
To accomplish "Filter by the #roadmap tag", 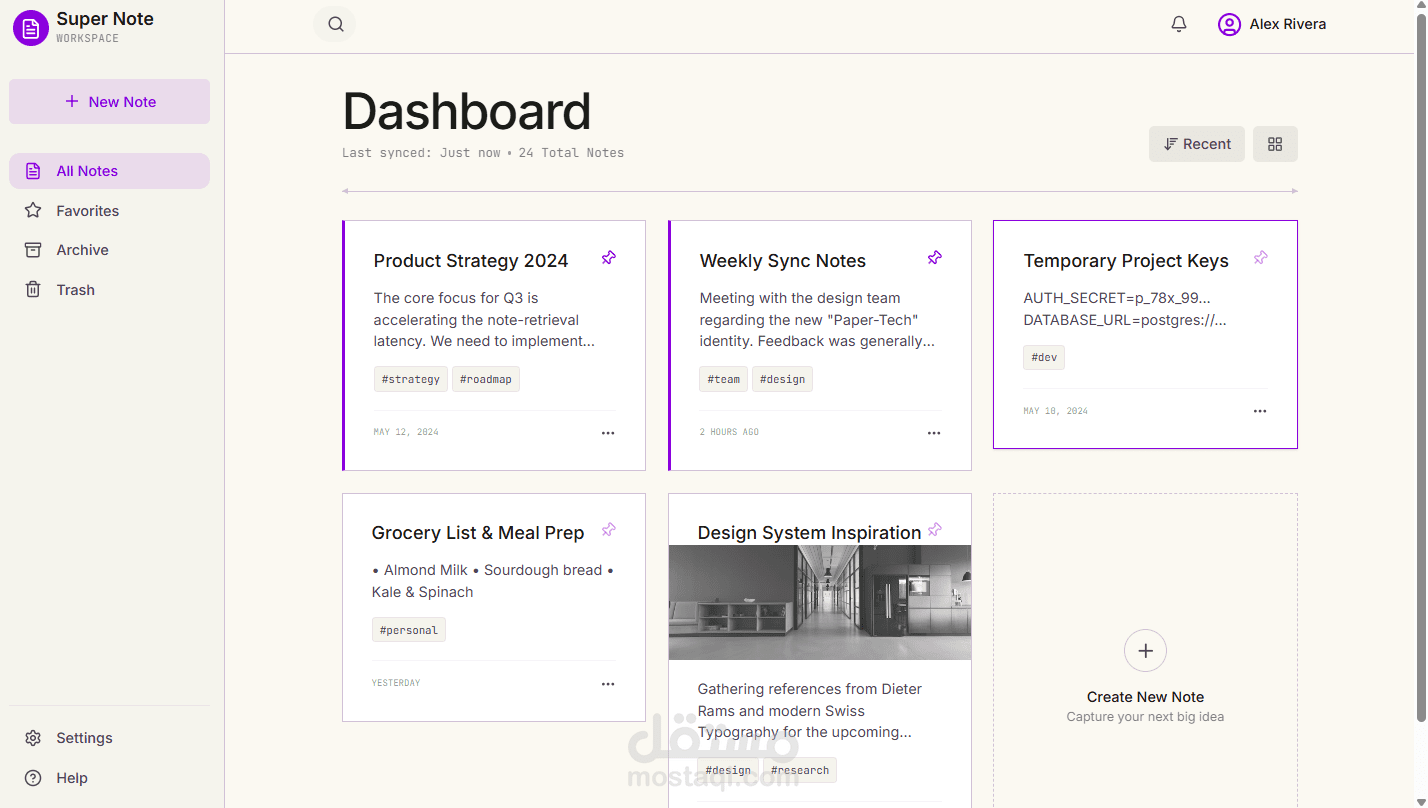I will point(486,379).
